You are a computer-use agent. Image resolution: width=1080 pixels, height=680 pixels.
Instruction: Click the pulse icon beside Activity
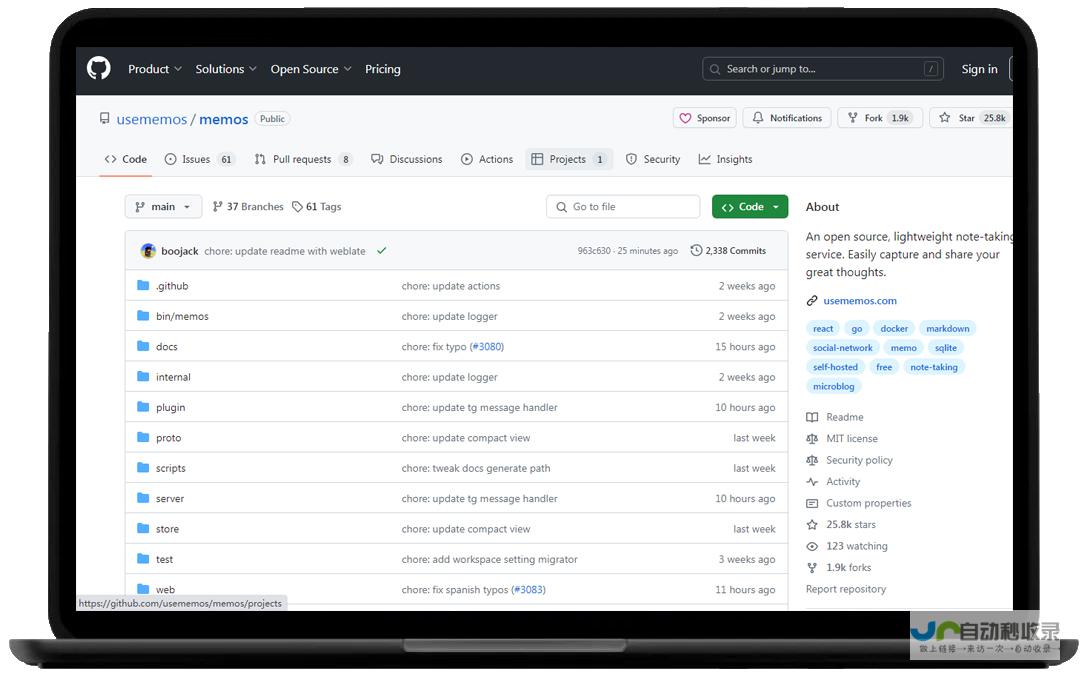(812, 482)
